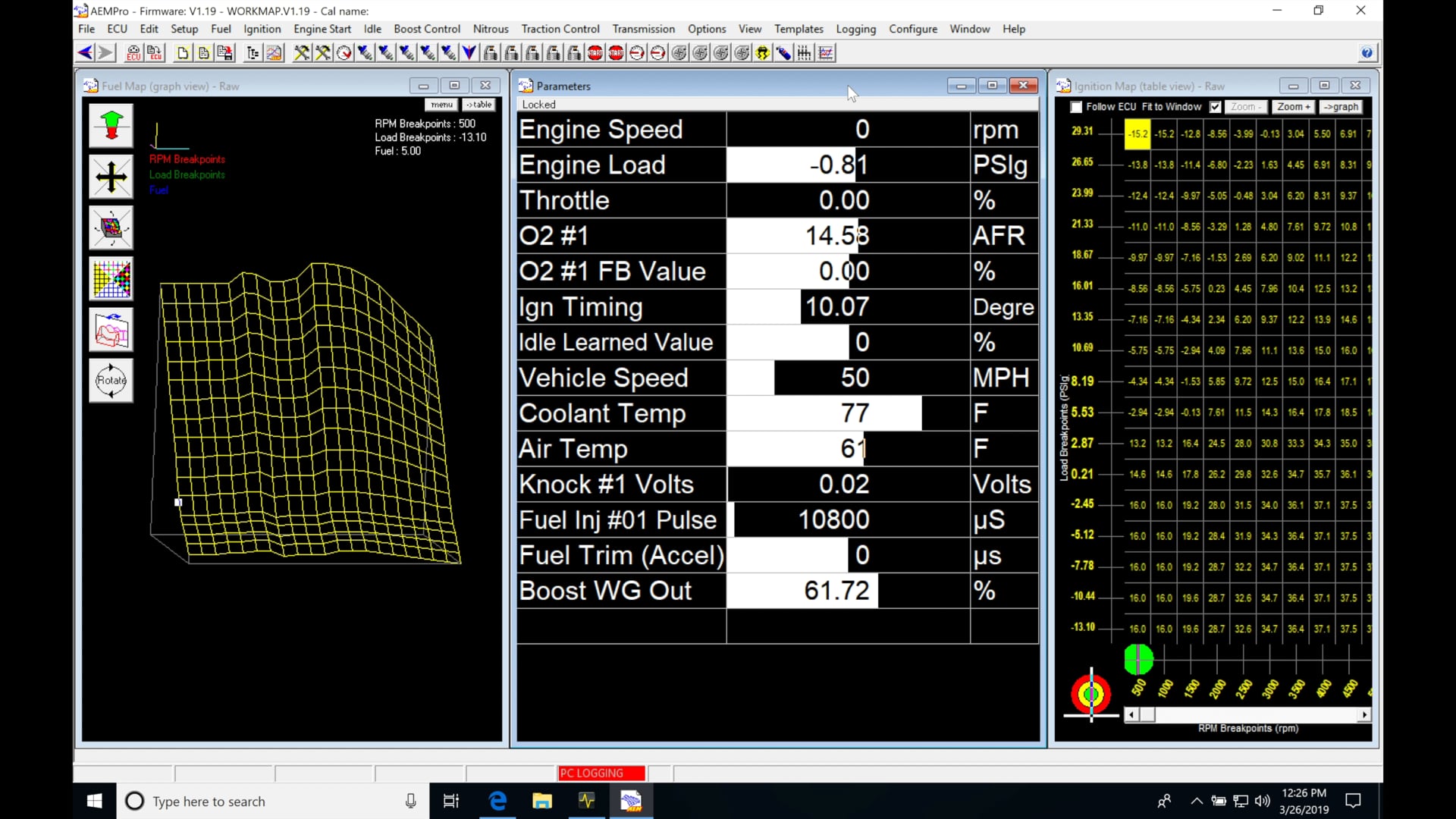Open the Logging menu
This screenshot has height=819, width=1456.
[x=855, y=29]
